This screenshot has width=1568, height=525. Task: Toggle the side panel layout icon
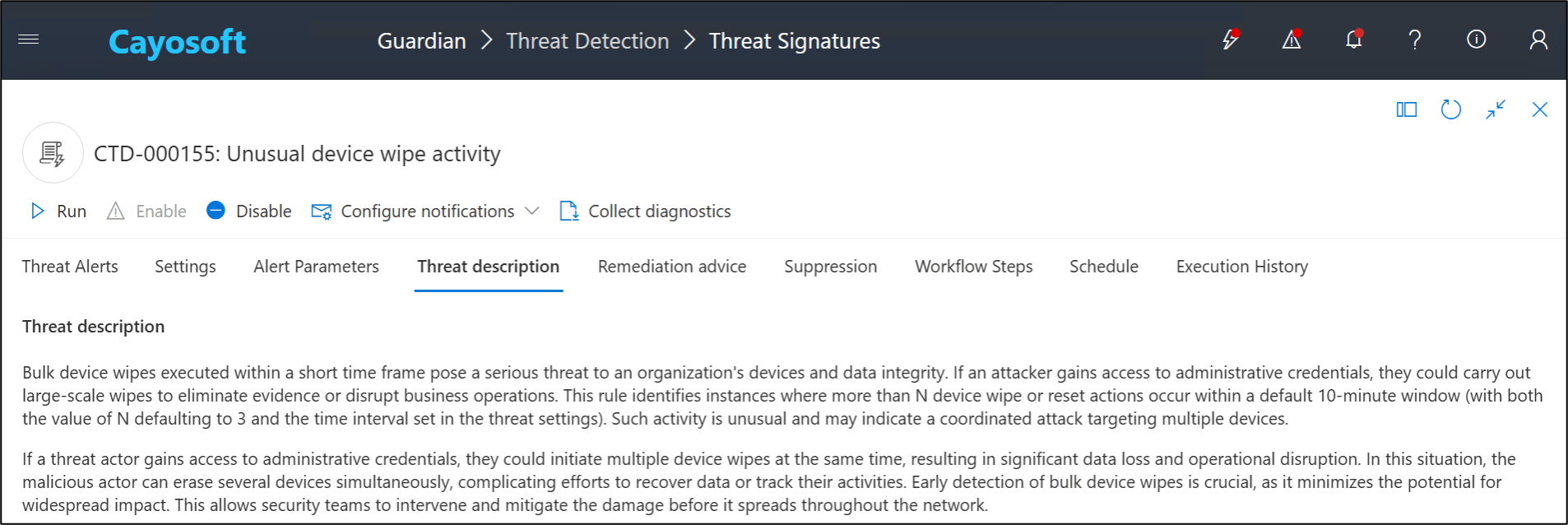point(1407,109)
